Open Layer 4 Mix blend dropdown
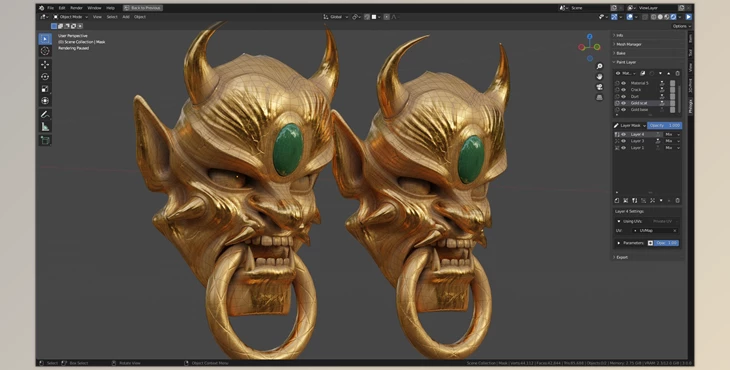730x370 pixels. (x=672, y=134)
